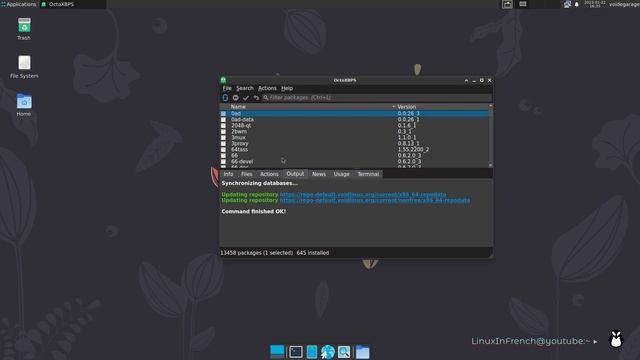
Task: Click the Filter packages search field
Action: coord(376,98)
